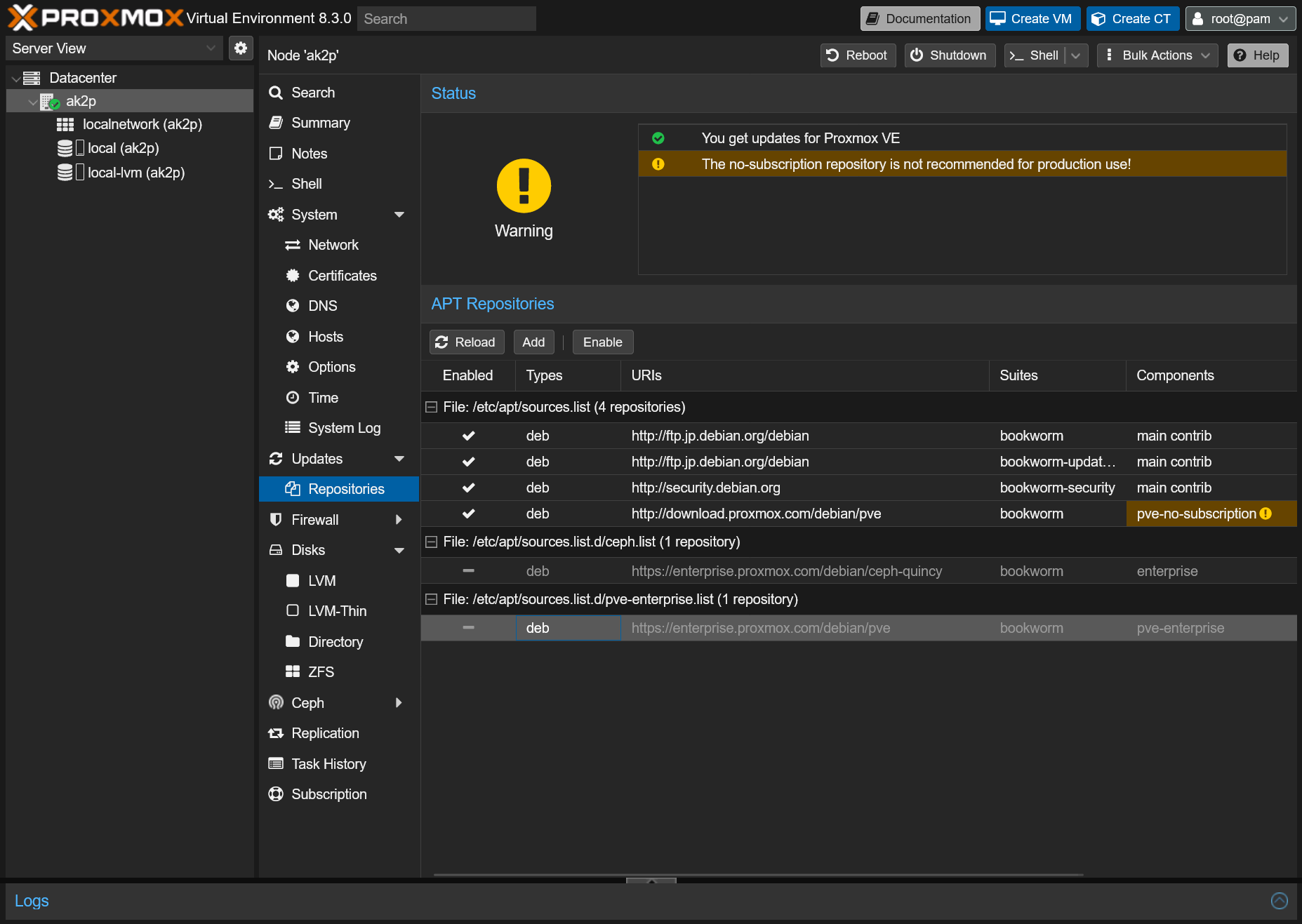Sort by the URIs column header
This screenshot has height=924, width=1302.
coord(804,375)
